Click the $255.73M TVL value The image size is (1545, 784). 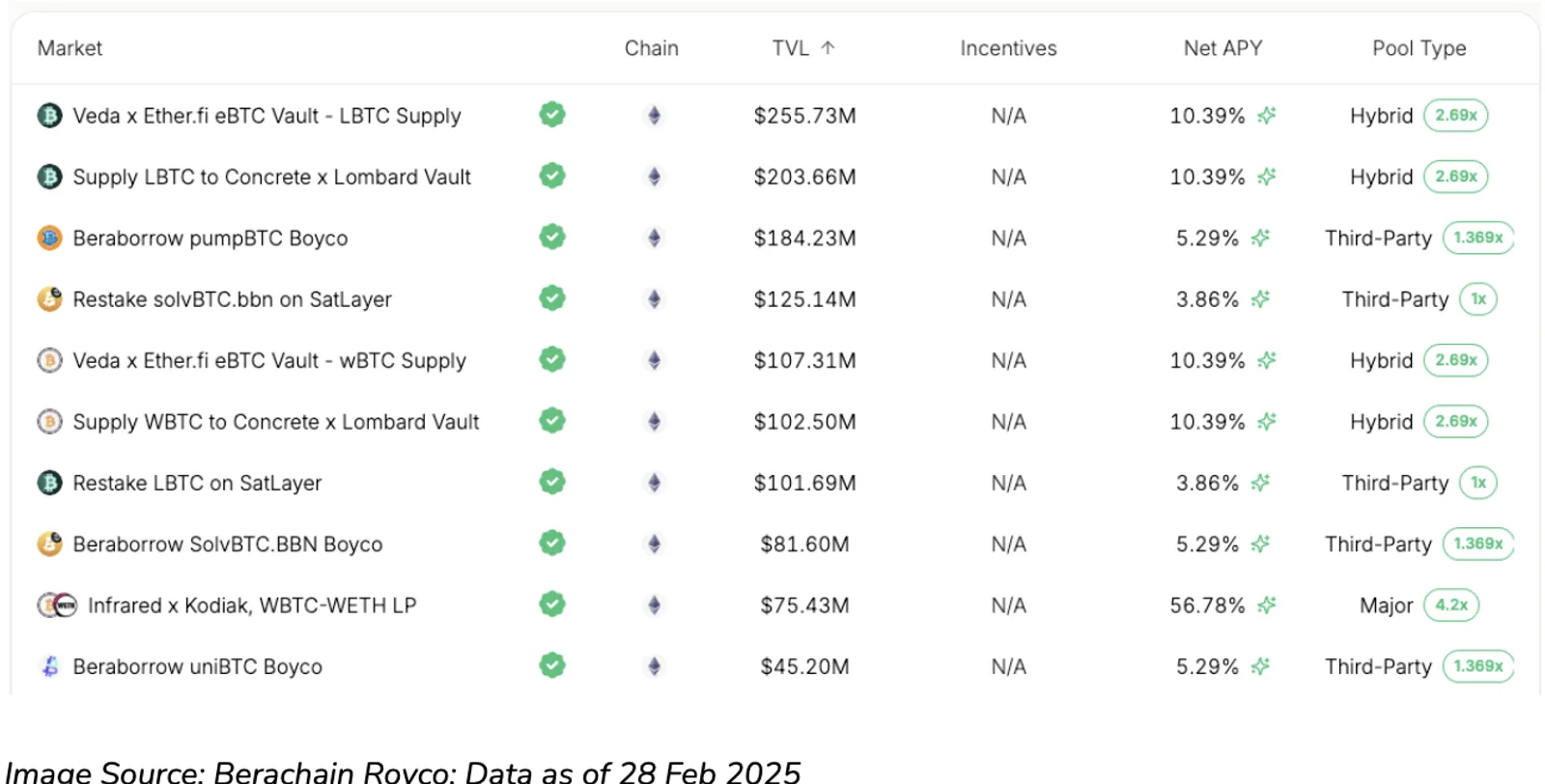pyautogui.click(x=804, y=116)
